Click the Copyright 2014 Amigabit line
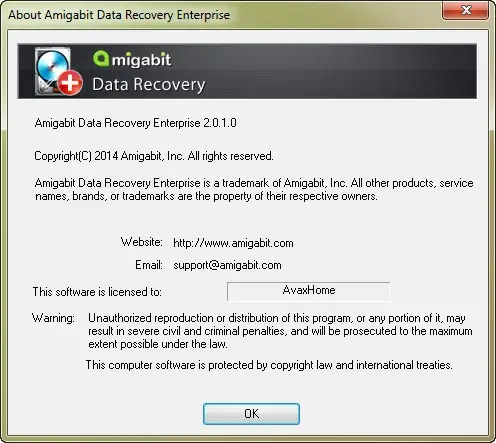The height and width of the screenshot is (443, 496). [x=154, y=156]
